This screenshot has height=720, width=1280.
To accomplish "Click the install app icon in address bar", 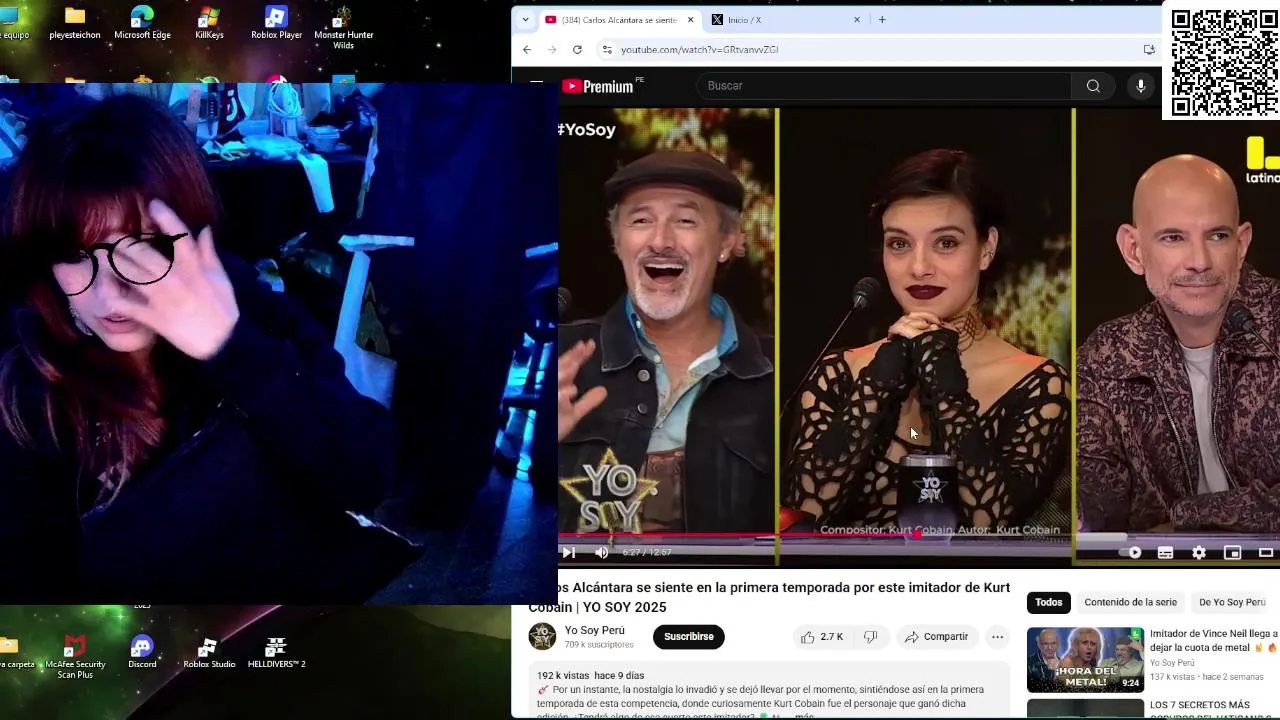I will click(1149, 49).
